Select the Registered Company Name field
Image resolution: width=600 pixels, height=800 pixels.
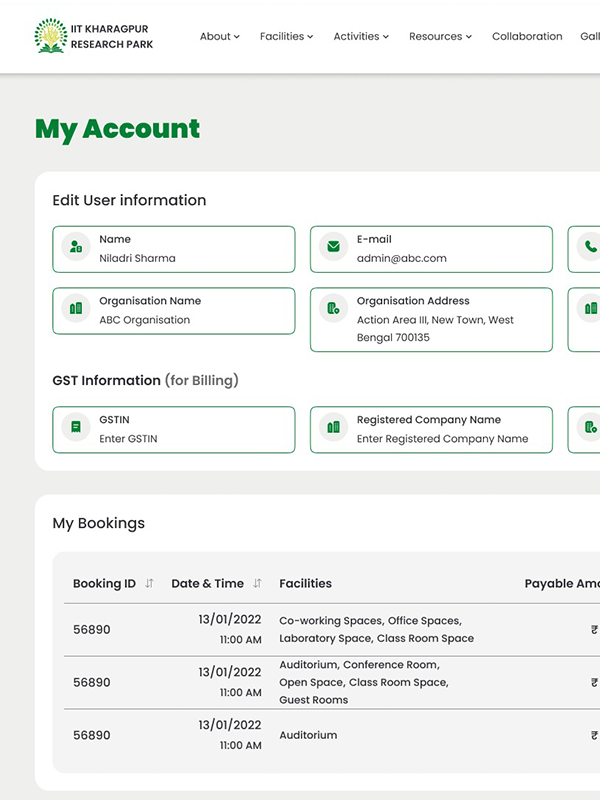(431, 430)
